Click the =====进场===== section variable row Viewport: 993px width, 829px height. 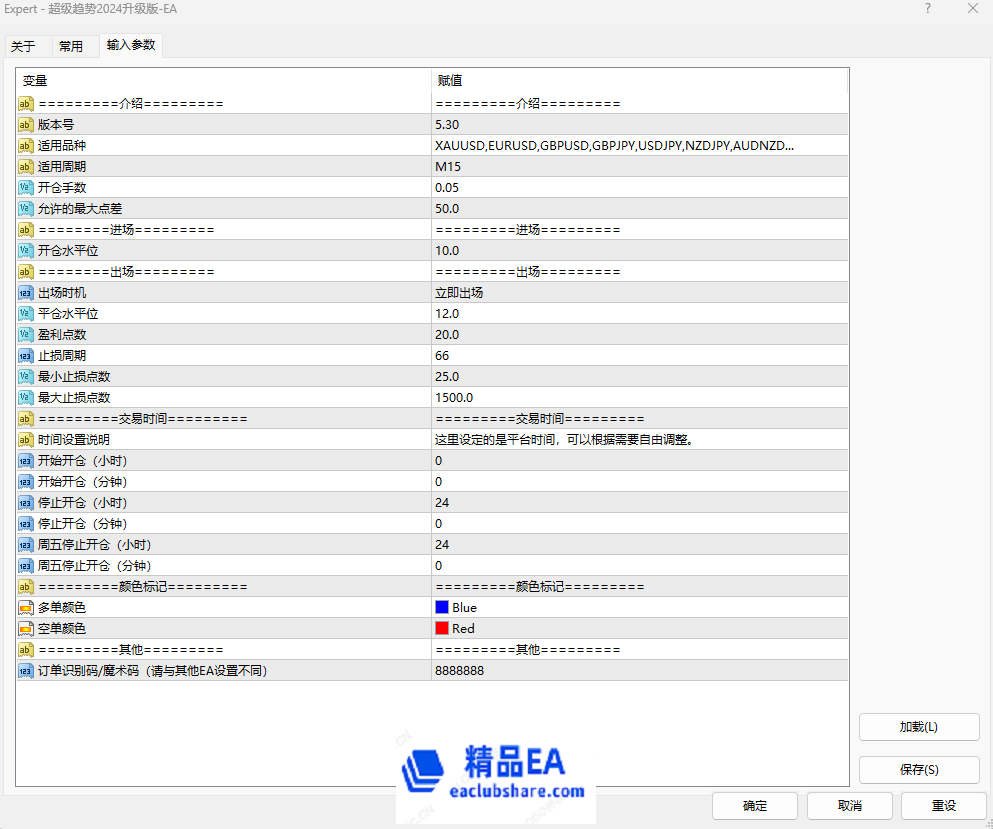(224, 229)
